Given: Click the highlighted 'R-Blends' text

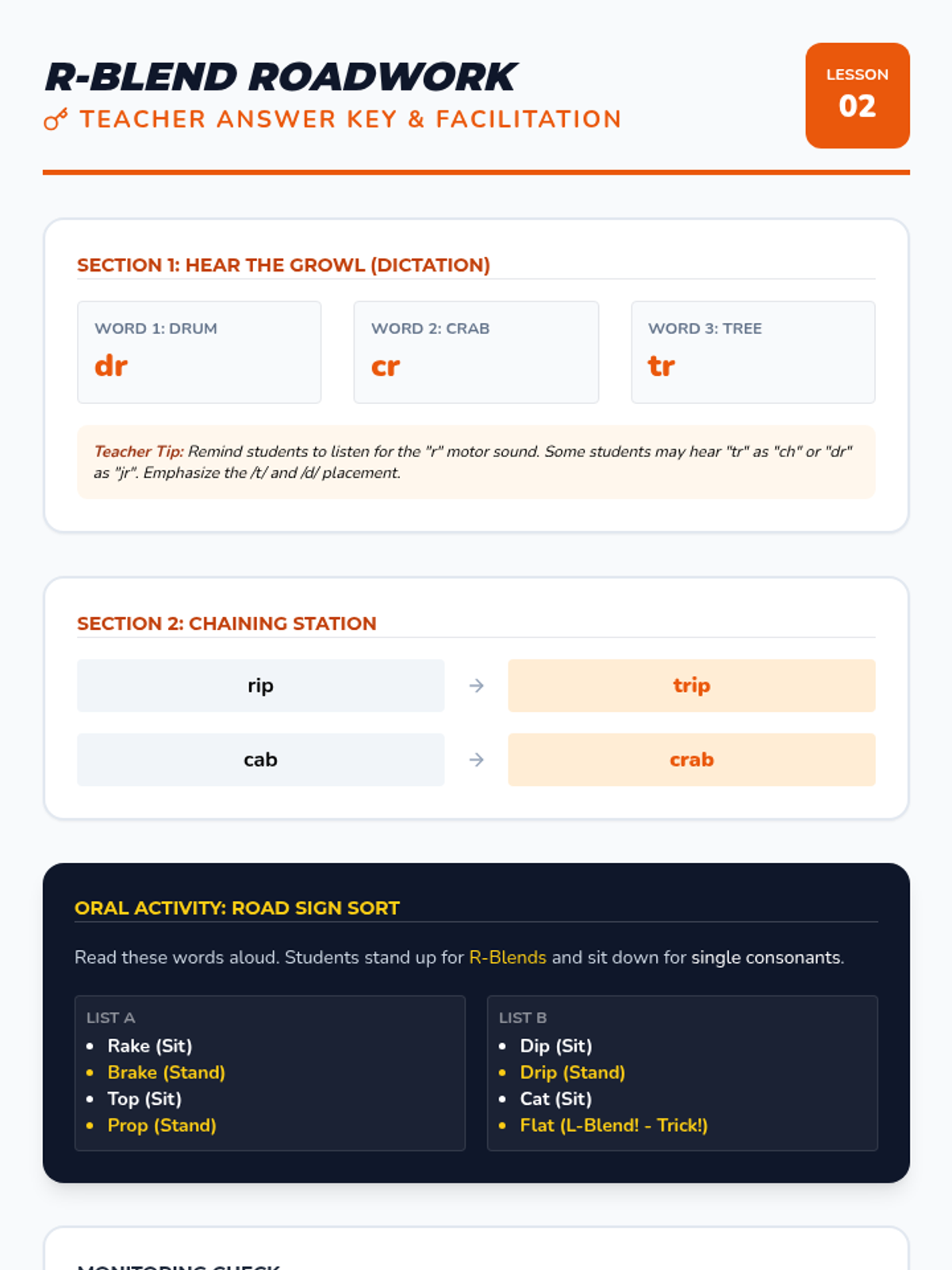Looking at the screenshot, I should 508,957.
